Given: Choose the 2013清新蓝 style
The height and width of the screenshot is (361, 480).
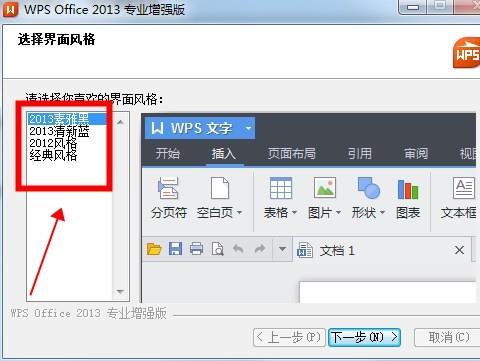Looking at the screenshot, I should point(59,131).
